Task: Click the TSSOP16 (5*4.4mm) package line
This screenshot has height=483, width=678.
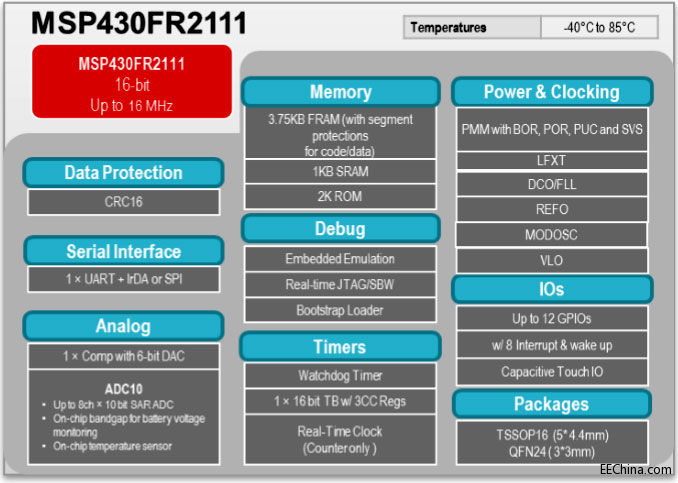Action: (x=552, y=435)
